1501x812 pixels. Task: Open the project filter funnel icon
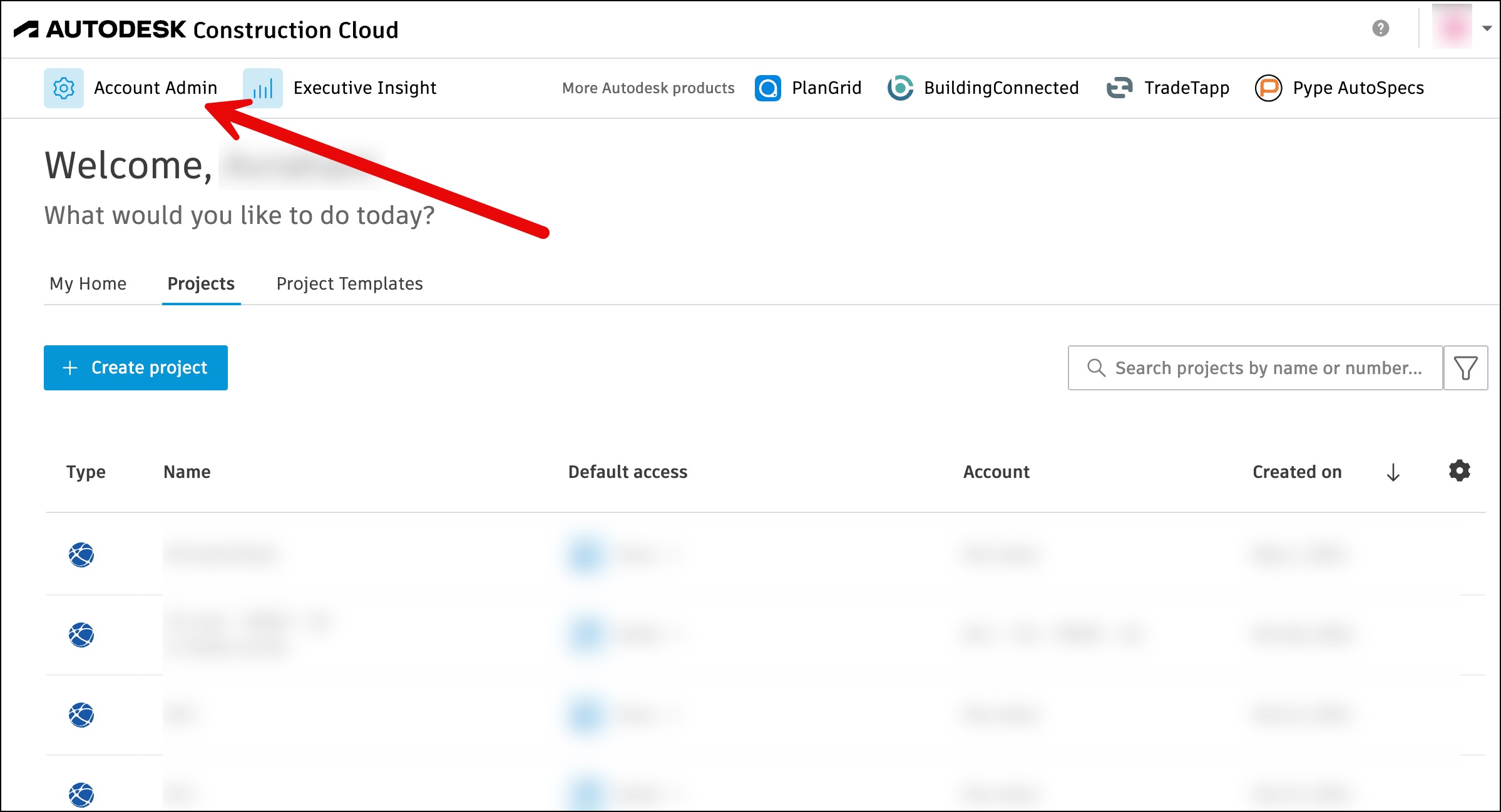point(1465,368)
